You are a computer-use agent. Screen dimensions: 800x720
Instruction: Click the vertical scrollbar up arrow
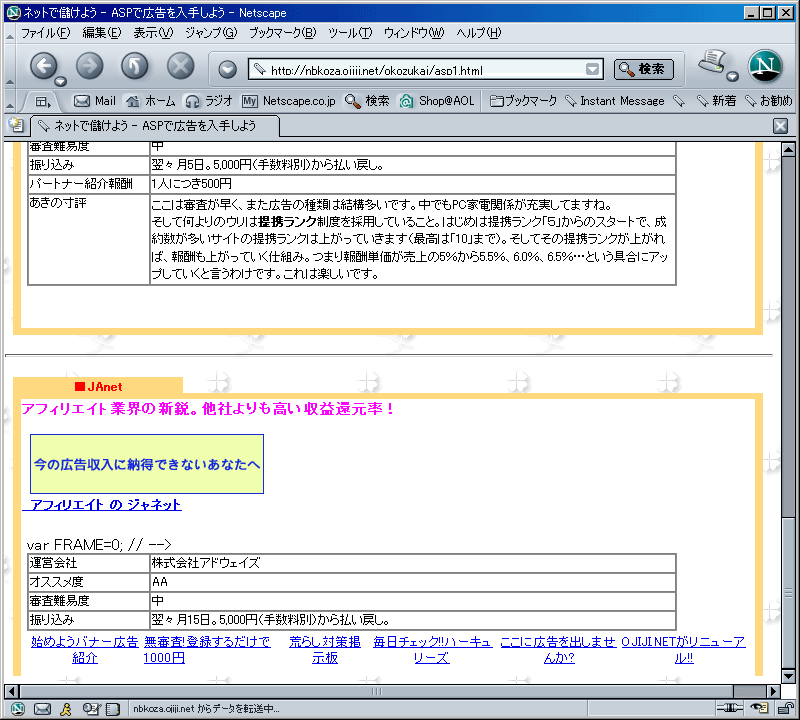[788, 150]
